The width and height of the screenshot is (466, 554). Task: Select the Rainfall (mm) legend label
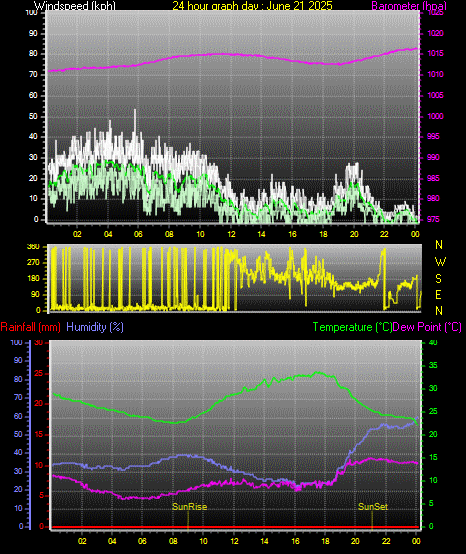pyautogui.click(x=30, y=327)
